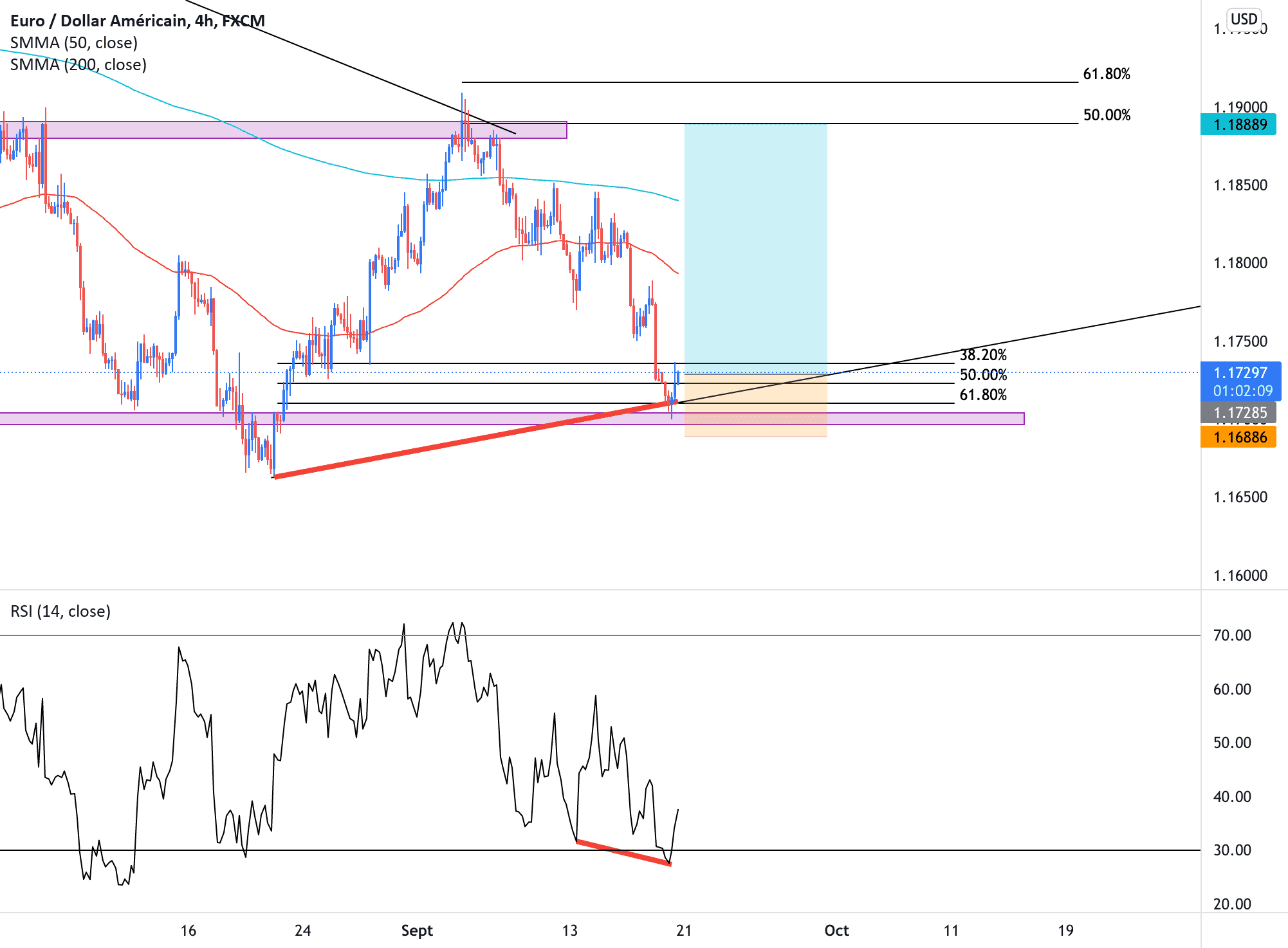Click the 70.00 RSI axis label
Screen dimensions: 1288x948
point(1232,635)
